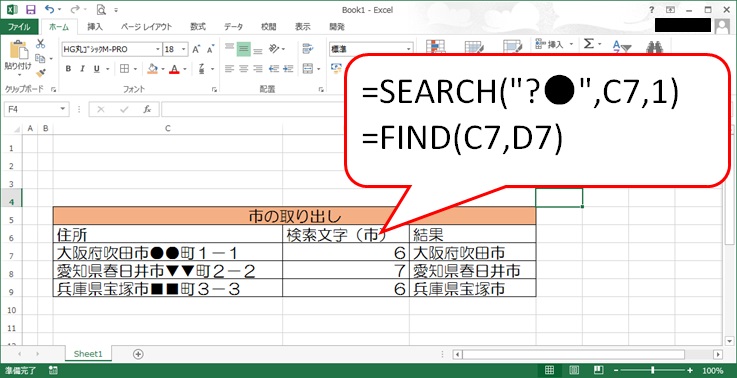Open AutoSum with the sigma icon
Viewport: 737px width, 378px height.
(x=589, y=44)
